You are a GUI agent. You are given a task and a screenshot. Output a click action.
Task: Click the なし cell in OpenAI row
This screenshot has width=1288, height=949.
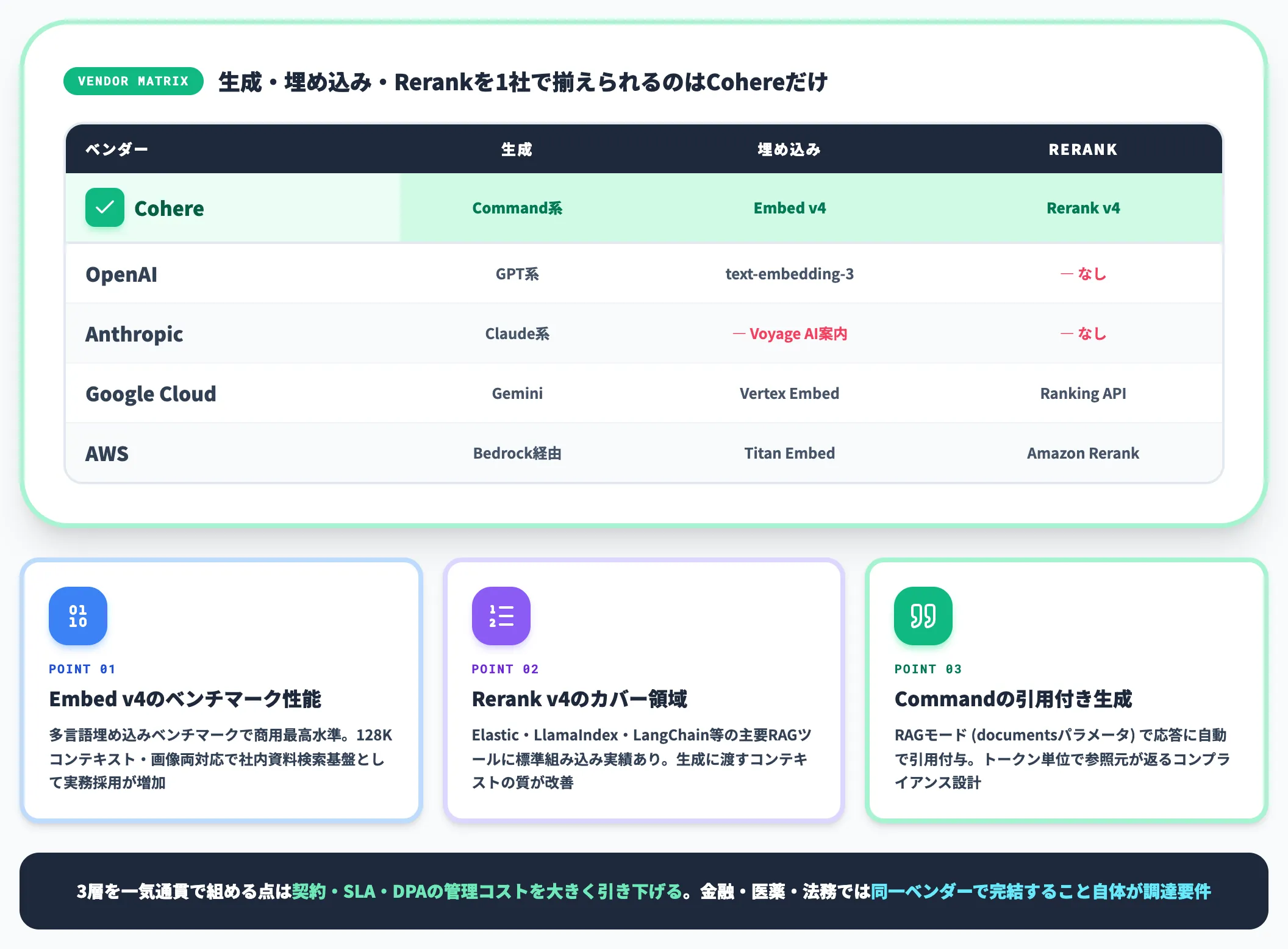1083,274
